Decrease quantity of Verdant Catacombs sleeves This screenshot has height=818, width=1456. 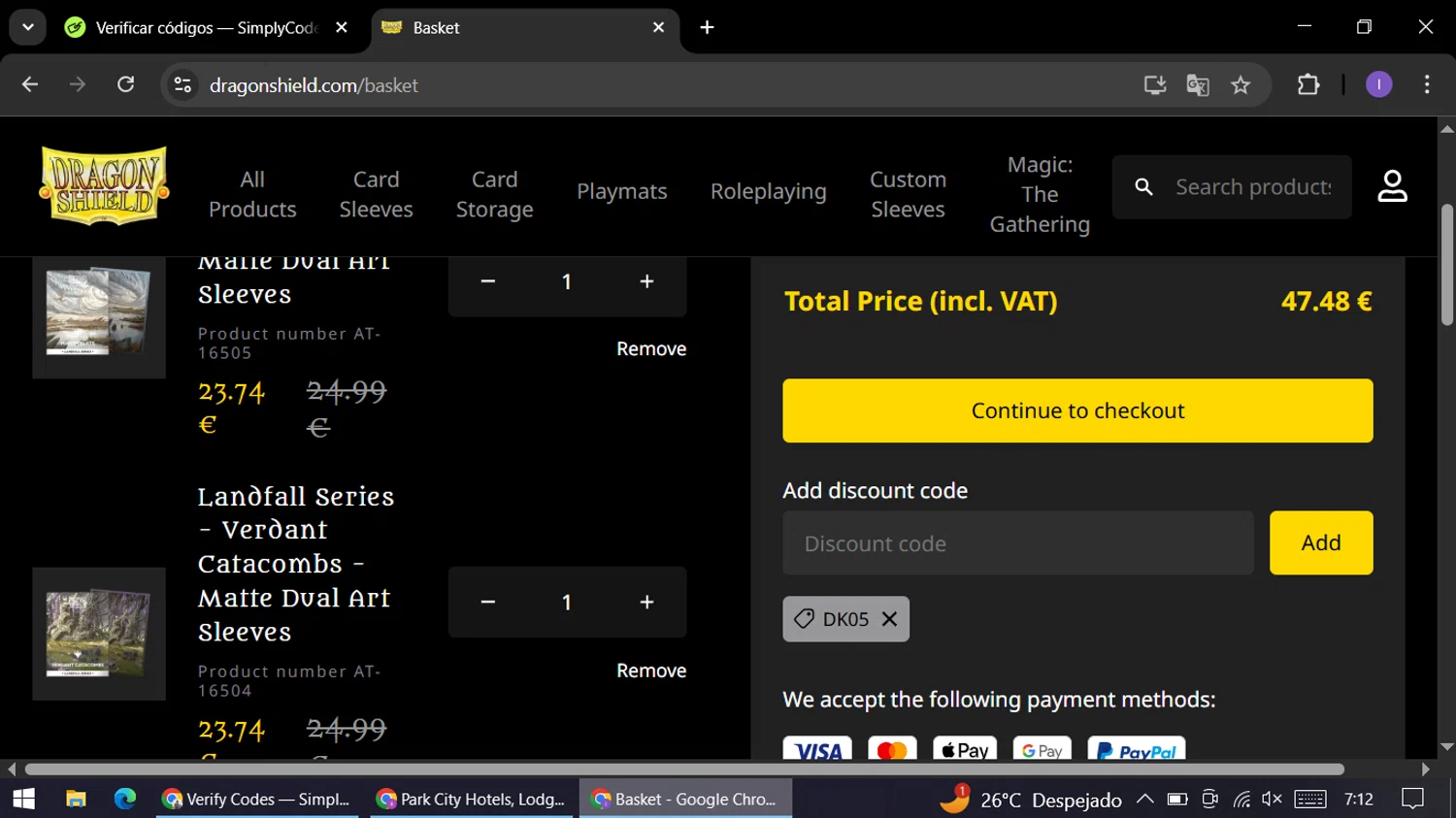point(488,603)
